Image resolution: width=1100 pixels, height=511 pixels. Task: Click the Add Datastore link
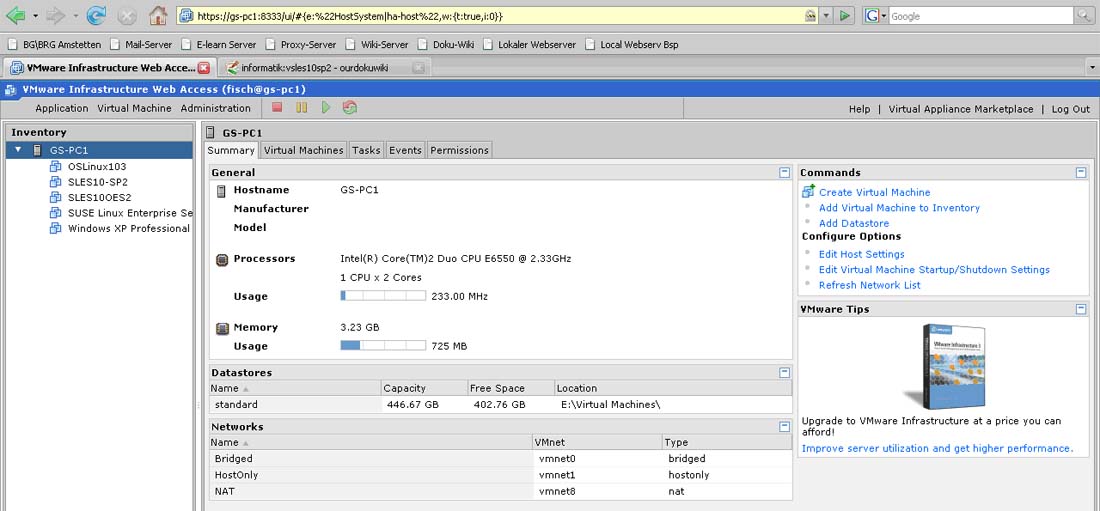(x=854, y=223)
